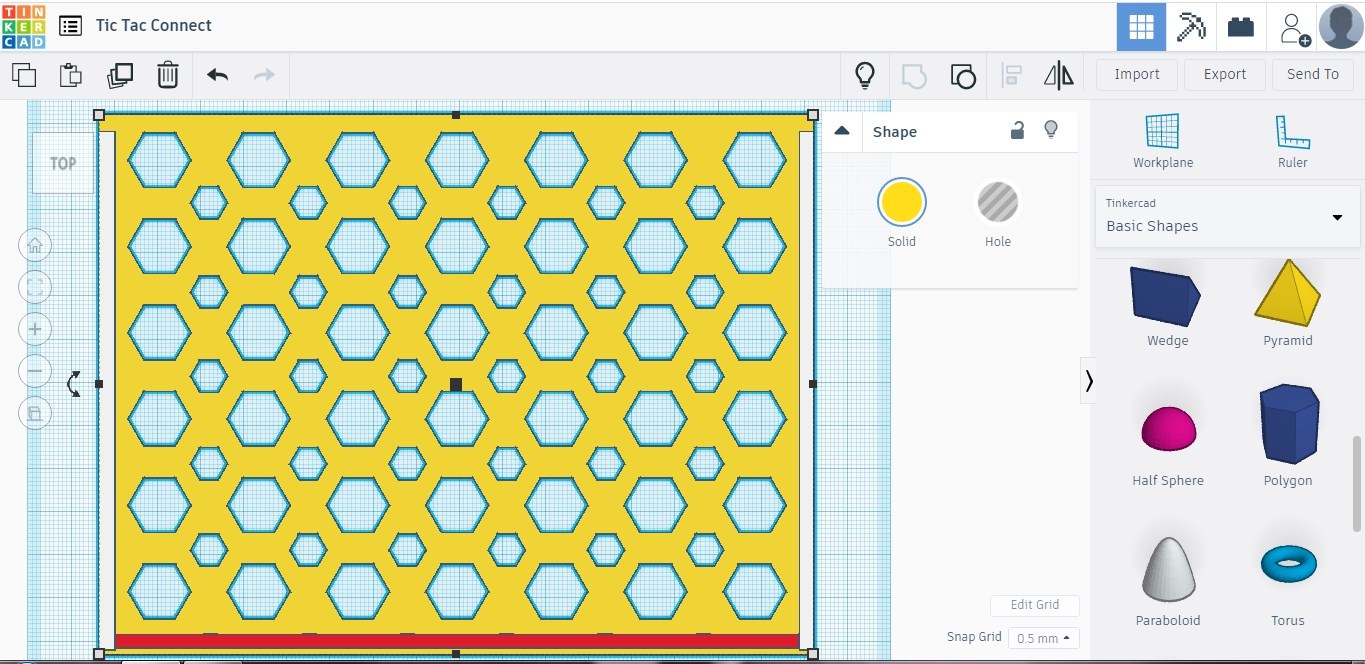Click the Paste tool icon
Viewport: 1365px width, 664px height.
(70, 74)
